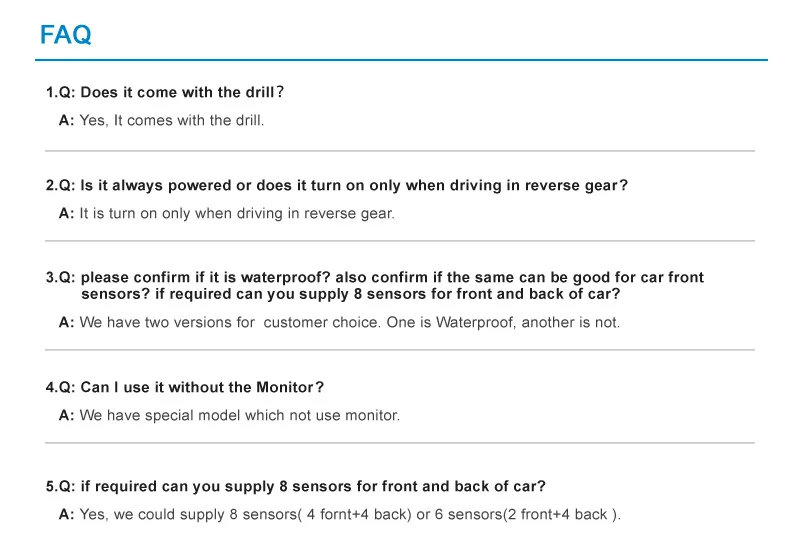The height and width of the screenshot is (550, 800).
Task: Click the "1.Q:" question label
Action: point(60,93)
